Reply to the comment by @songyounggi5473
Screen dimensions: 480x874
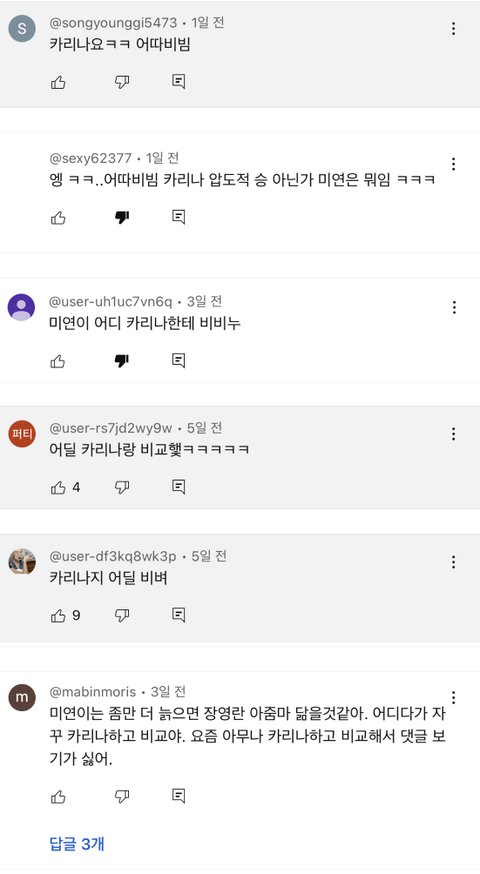tap(178, 82)
